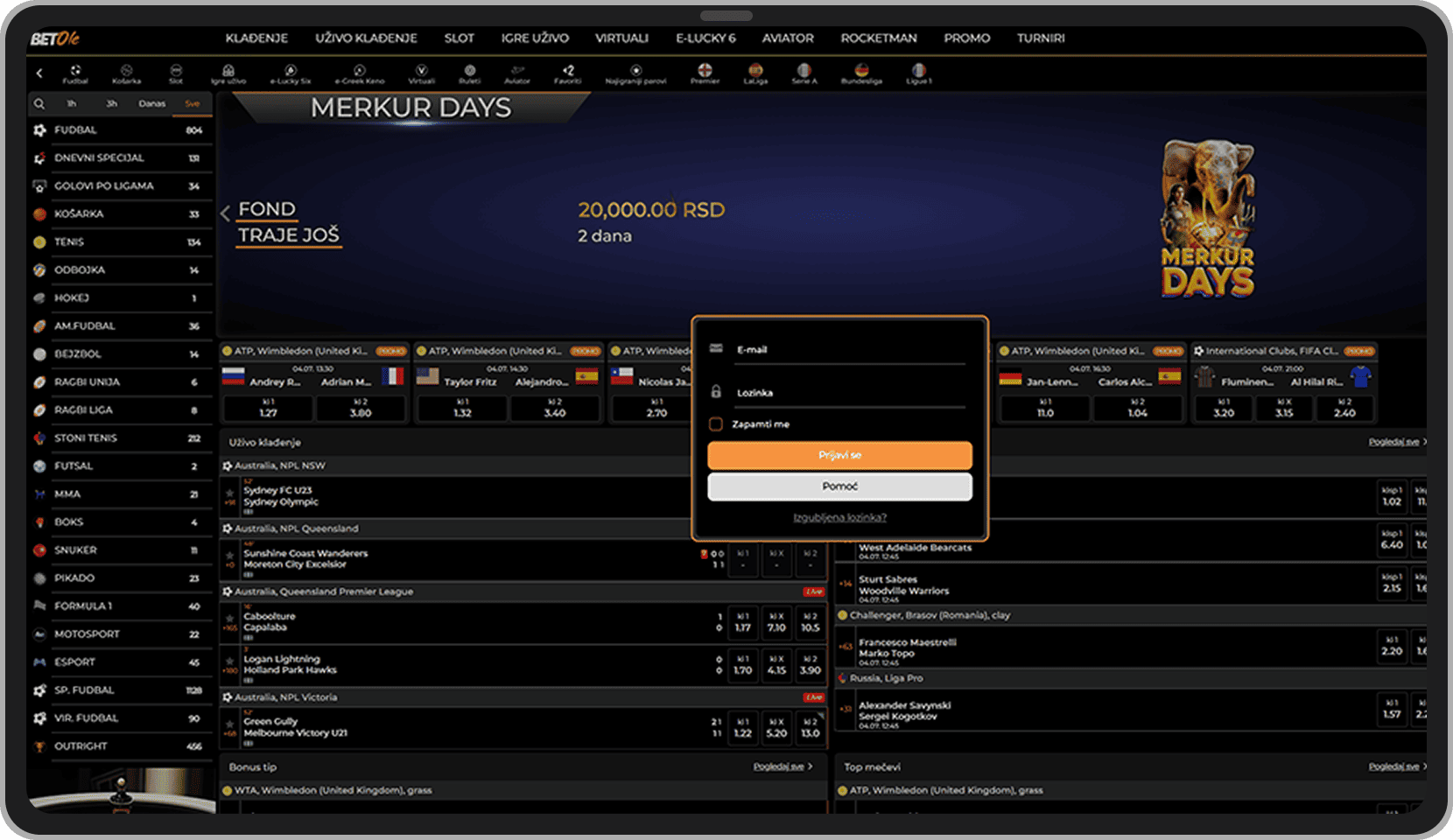Open the UŽIVO KLAĐENJE menu
The width and height of the screenshot is (1453, 840).
pos(366,38)
